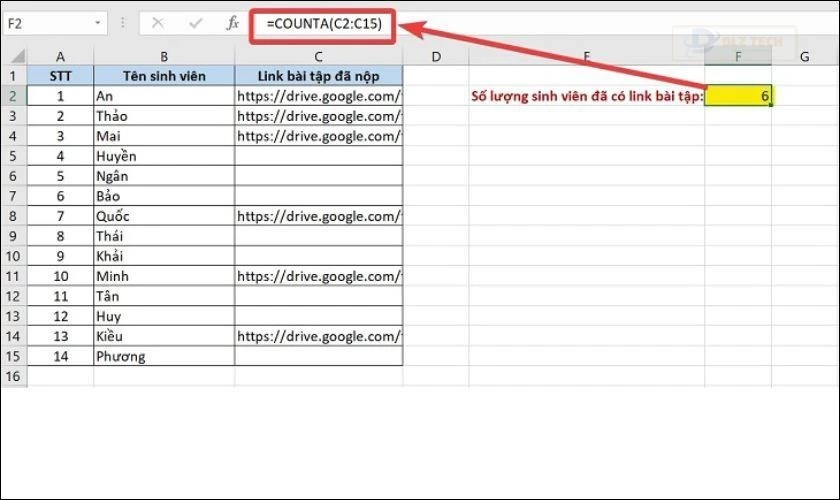Select column G header

point(805,56)
